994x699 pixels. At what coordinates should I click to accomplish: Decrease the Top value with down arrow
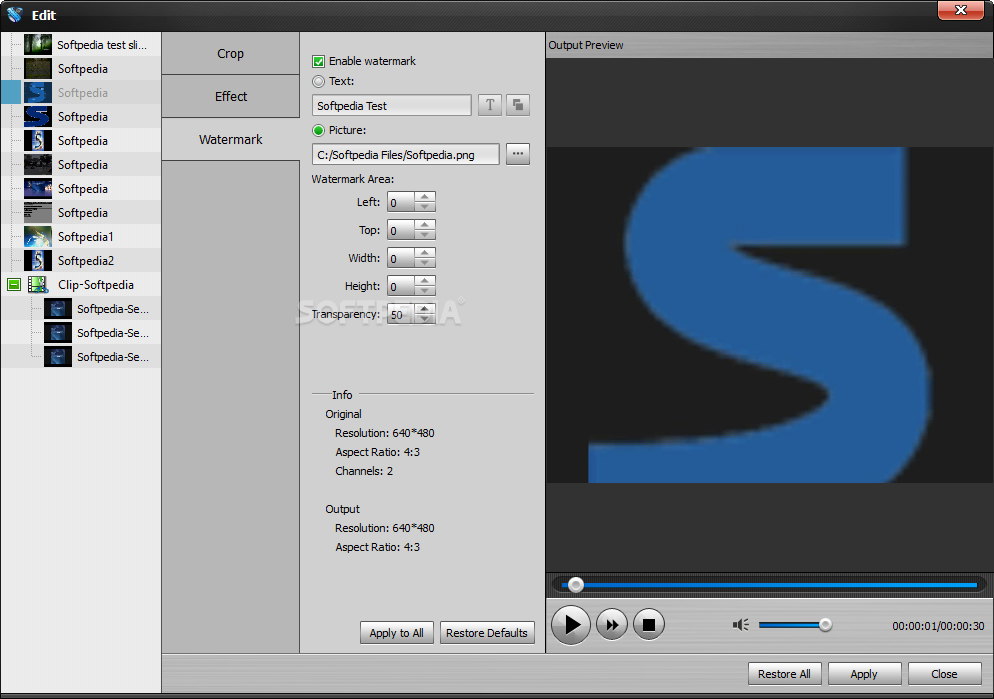[425, 235]
